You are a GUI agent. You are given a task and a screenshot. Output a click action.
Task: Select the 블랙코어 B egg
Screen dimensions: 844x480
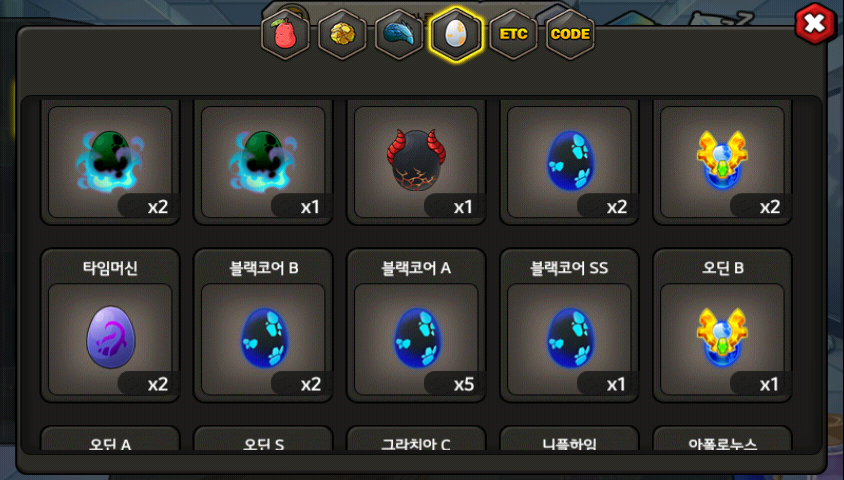coord(263,325)
